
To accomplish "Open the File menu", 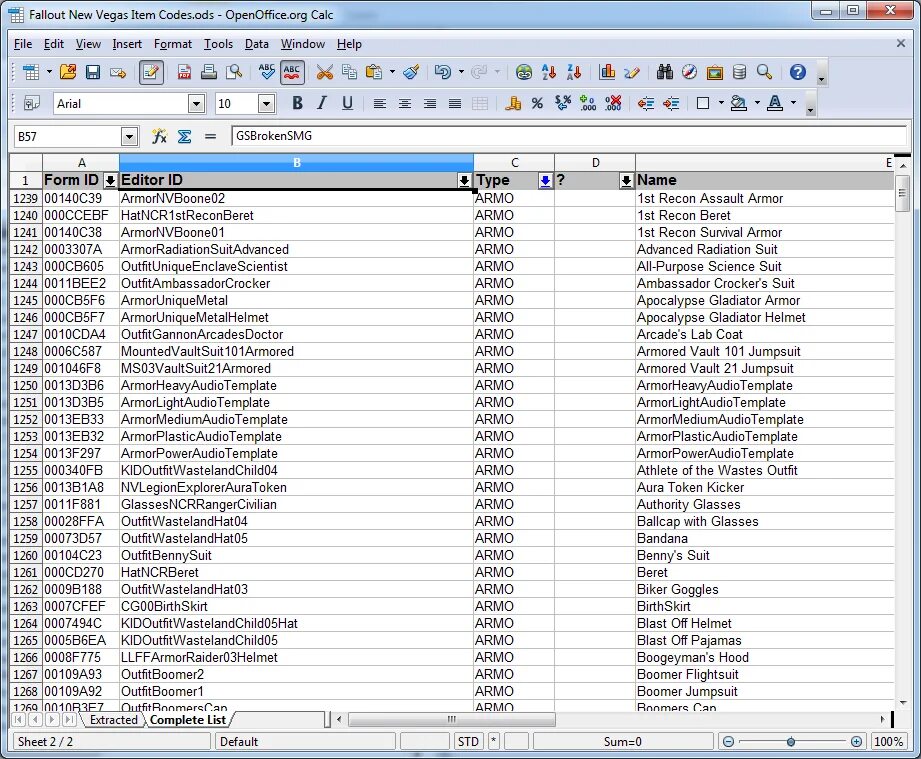I will pos(23,44).
